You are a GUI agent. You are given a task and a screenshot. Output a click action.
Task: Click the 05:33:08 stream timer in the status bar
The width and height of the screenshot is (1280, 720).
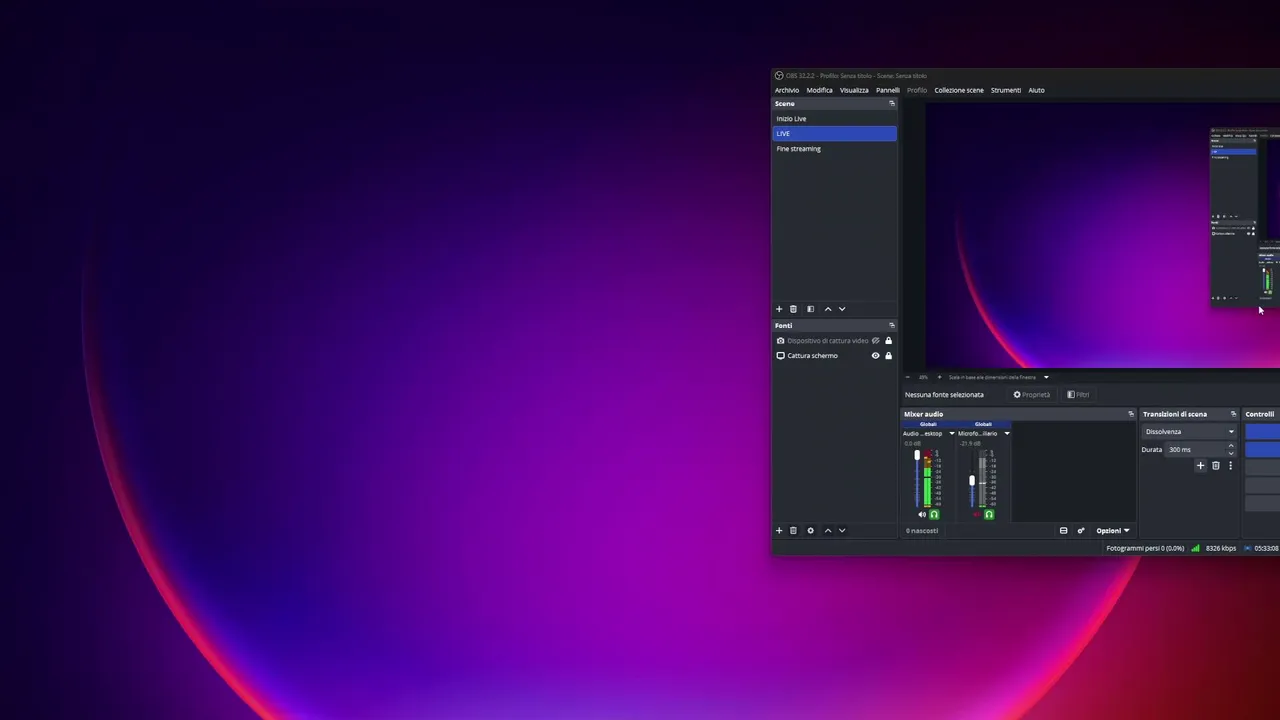[1266, 548]
